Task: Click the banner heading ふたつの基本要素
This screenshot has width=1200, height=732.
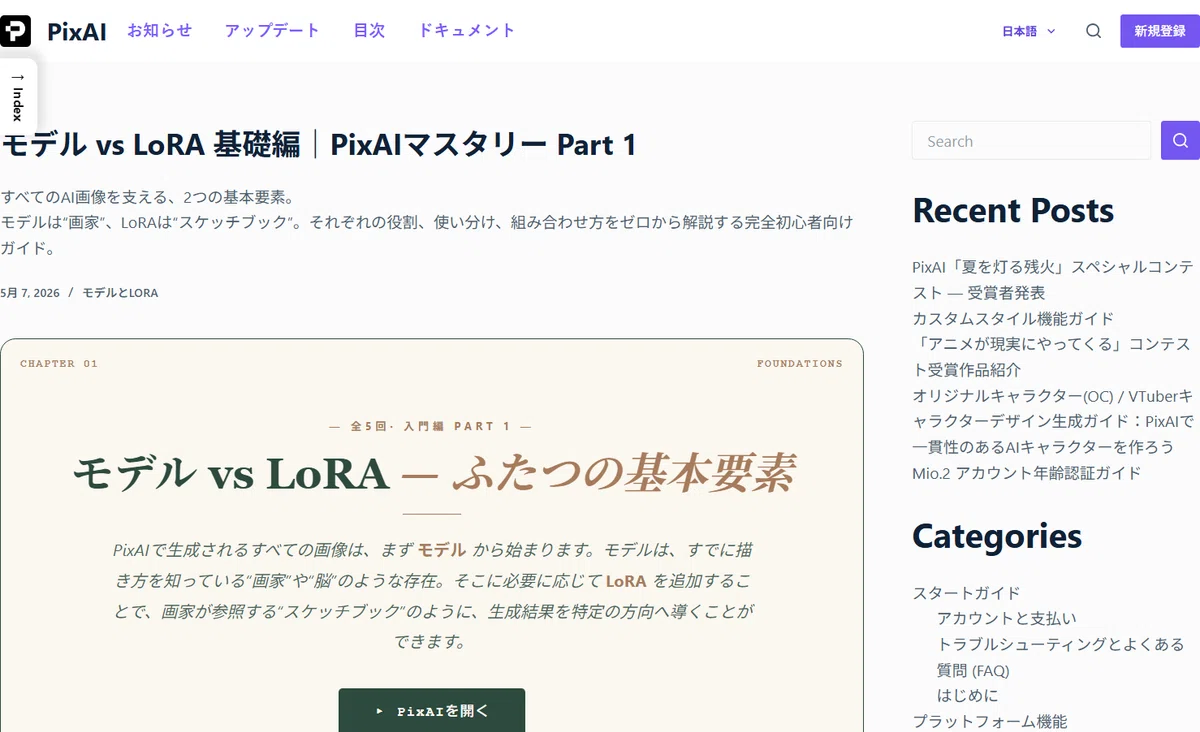Action: (624, 473)
